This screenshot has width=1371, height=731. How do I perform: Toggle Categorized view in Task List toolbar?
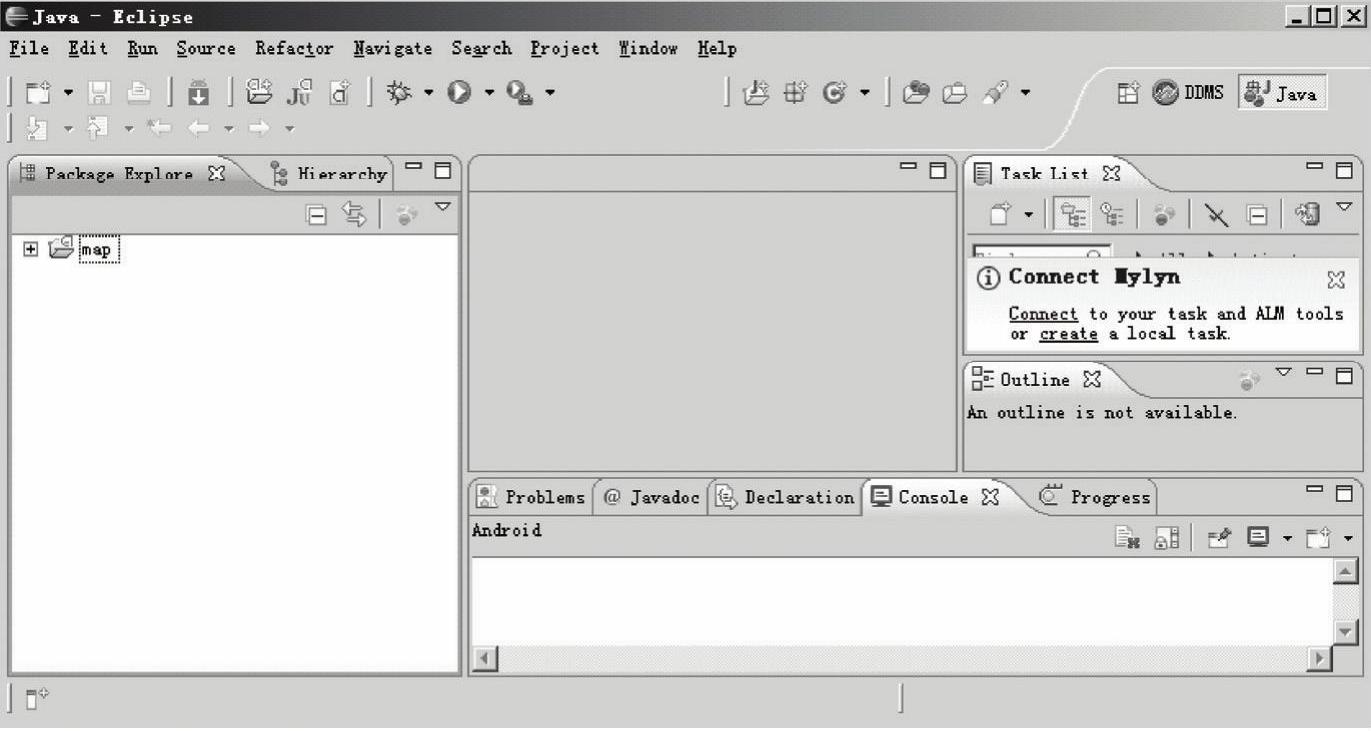pyautogui.click(x=1073, y=214)
